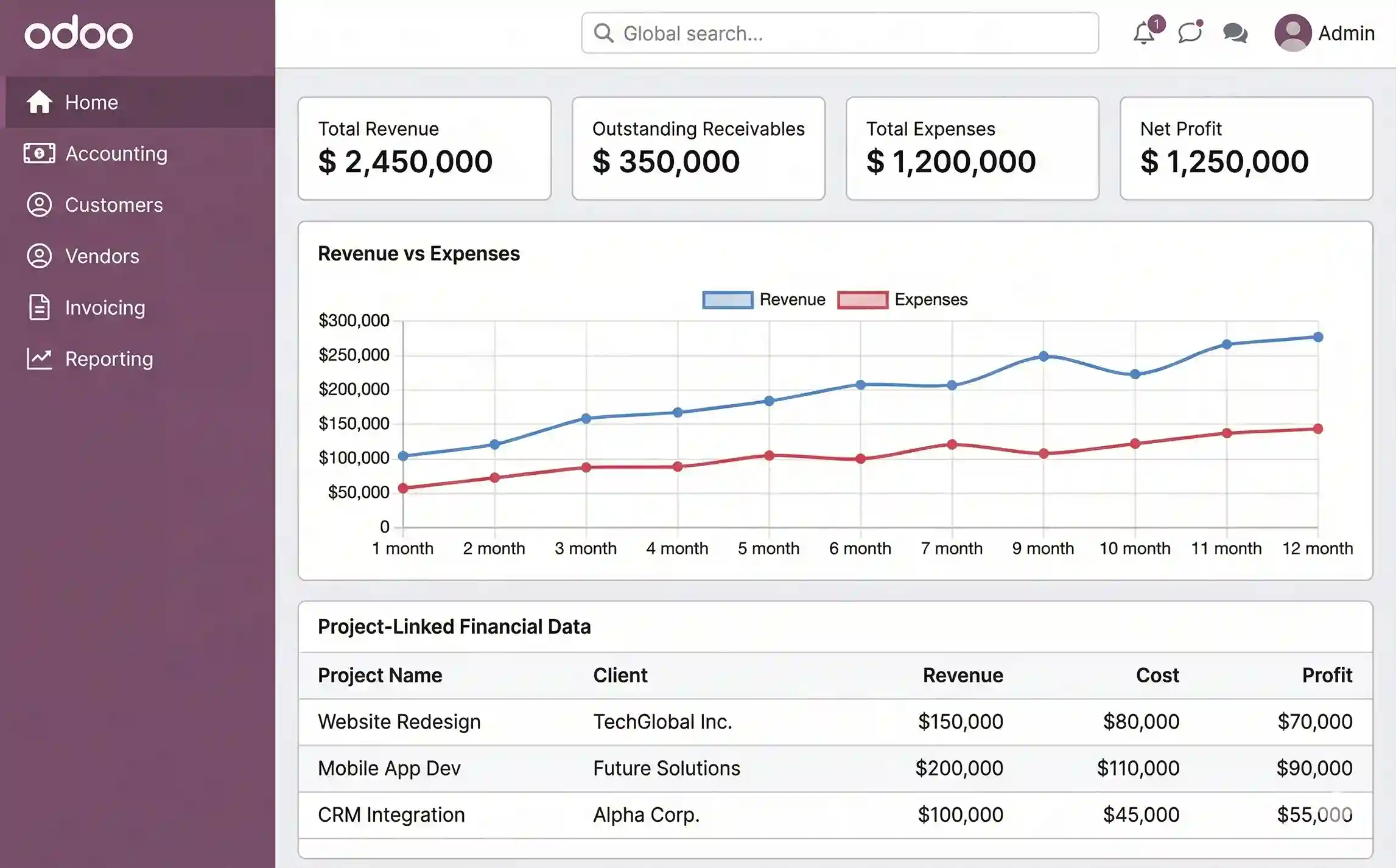Click the odoo logo
This screenshot has height=868, width=1396.
(x=78, y=32)
